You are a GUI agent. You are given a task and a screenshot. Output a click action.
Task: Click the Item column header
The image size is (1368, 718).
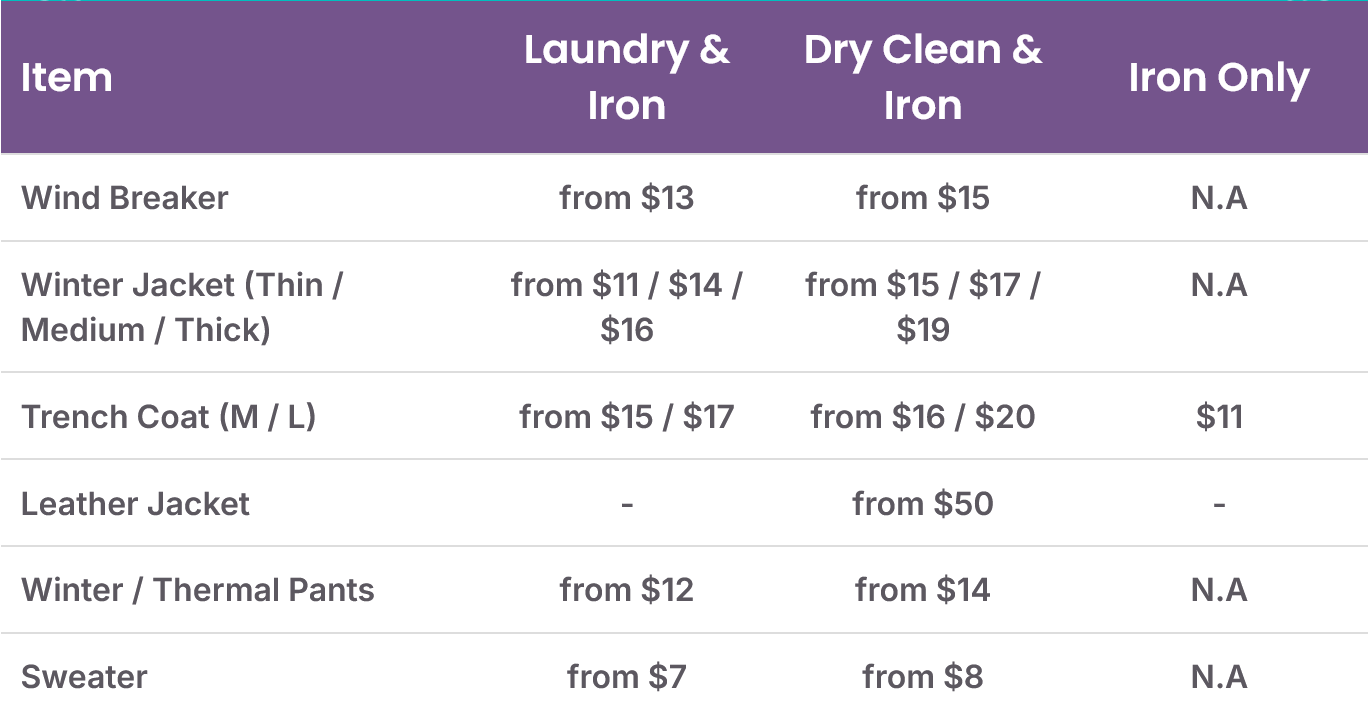point(66,78)
